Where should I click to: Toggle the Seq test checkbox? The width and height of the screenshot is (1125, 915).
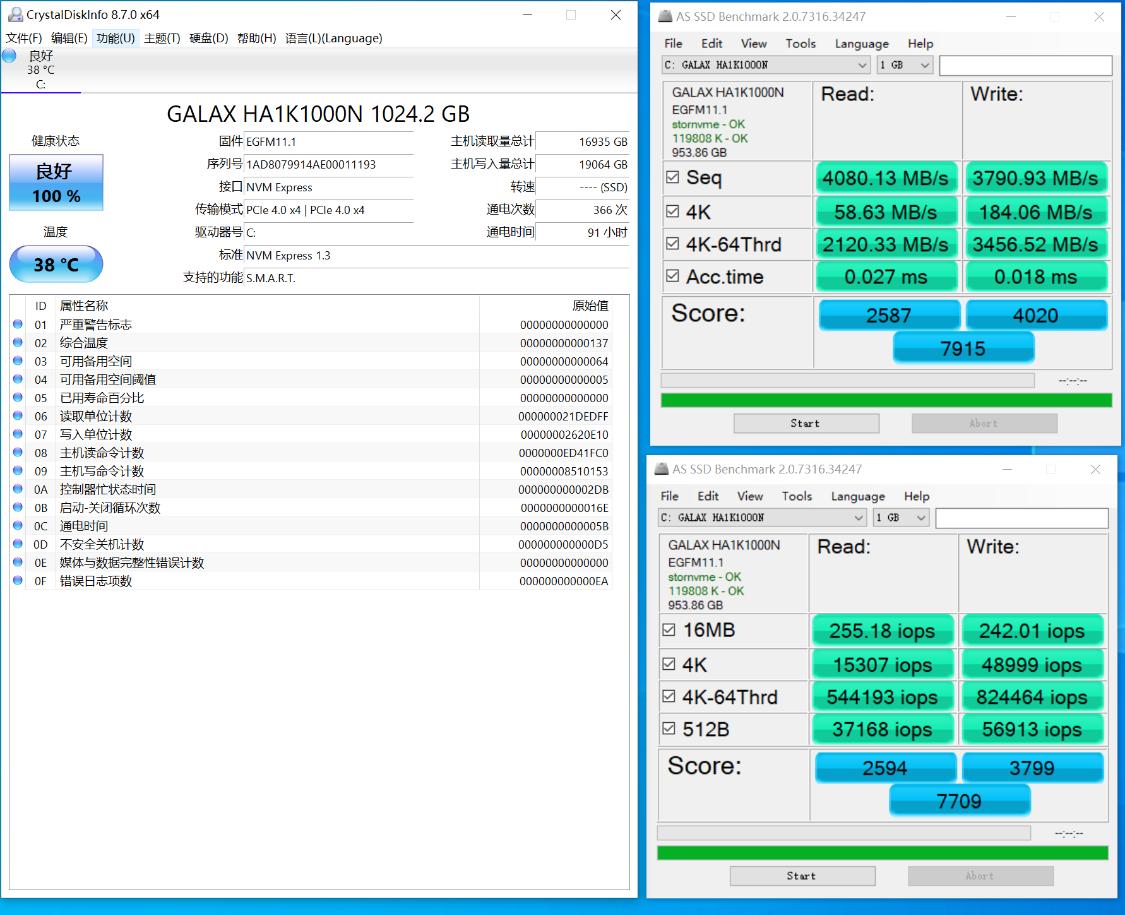(x=673, y=177)
